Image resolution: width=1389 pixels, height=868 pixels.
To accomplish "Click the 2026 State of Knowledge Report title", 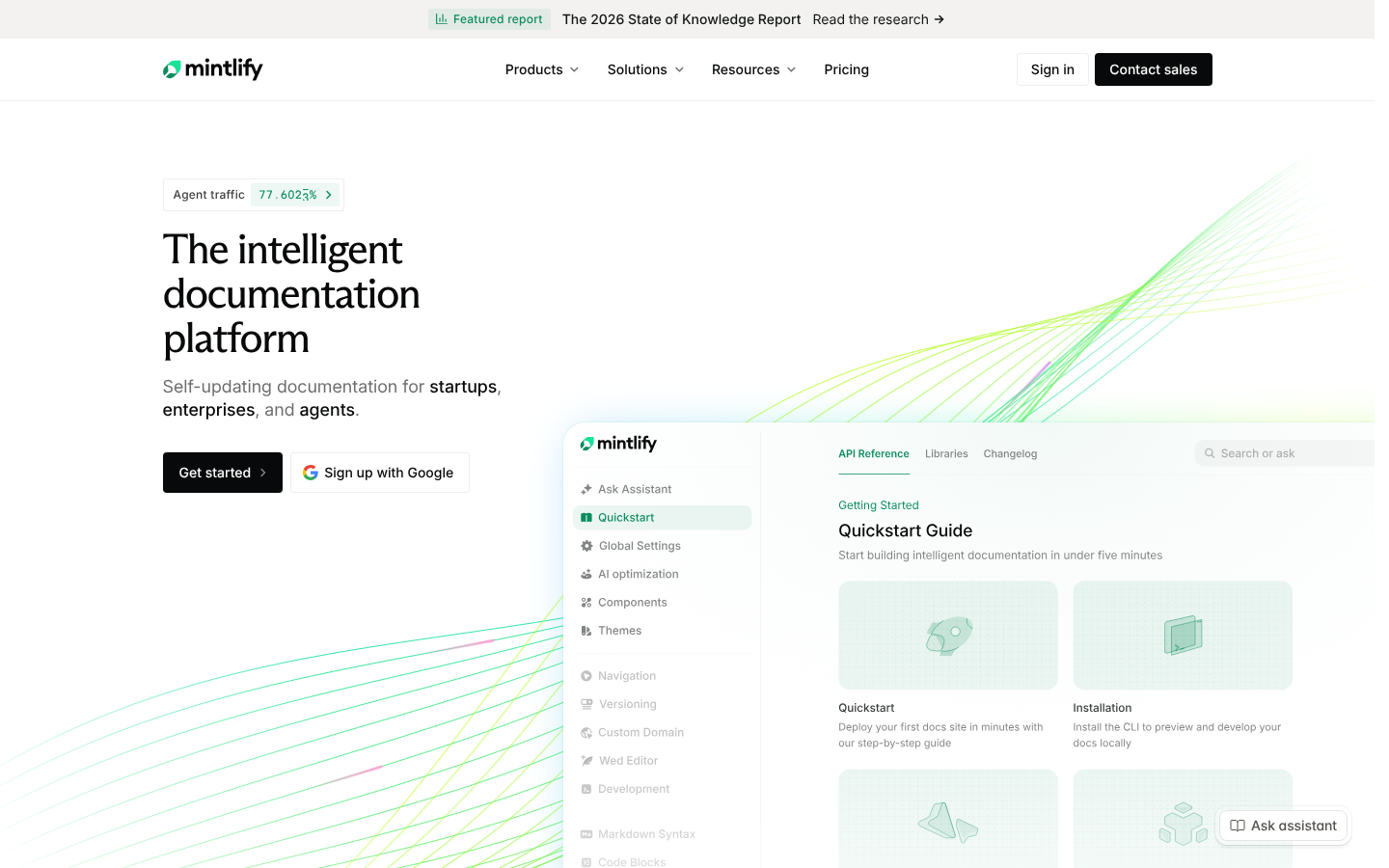I will [x=682, y=19].
